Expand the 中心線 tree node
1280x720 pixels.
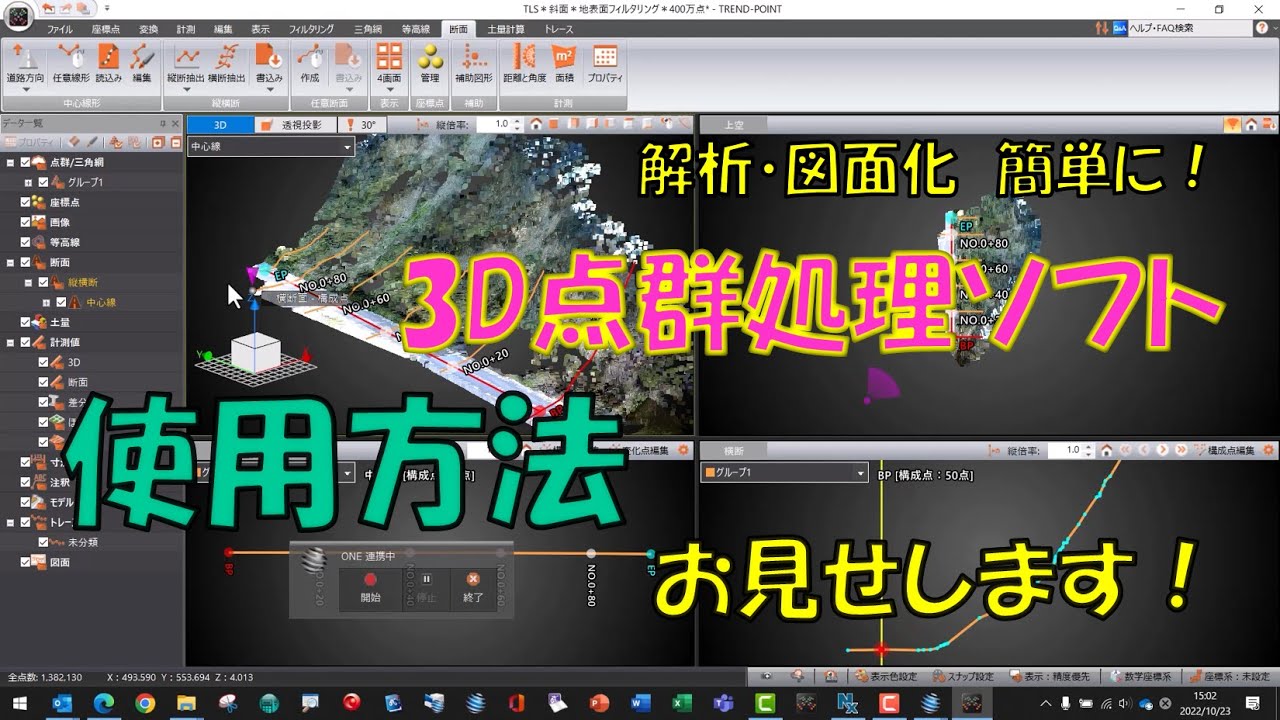[x=46, y=302]
